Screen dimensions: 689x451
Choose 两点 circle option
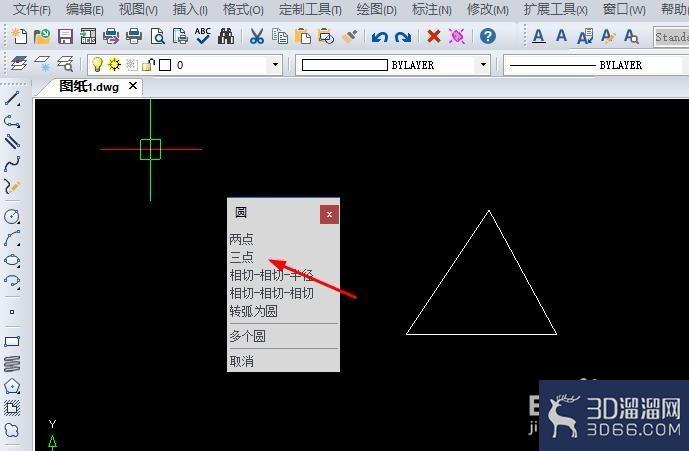241,239
